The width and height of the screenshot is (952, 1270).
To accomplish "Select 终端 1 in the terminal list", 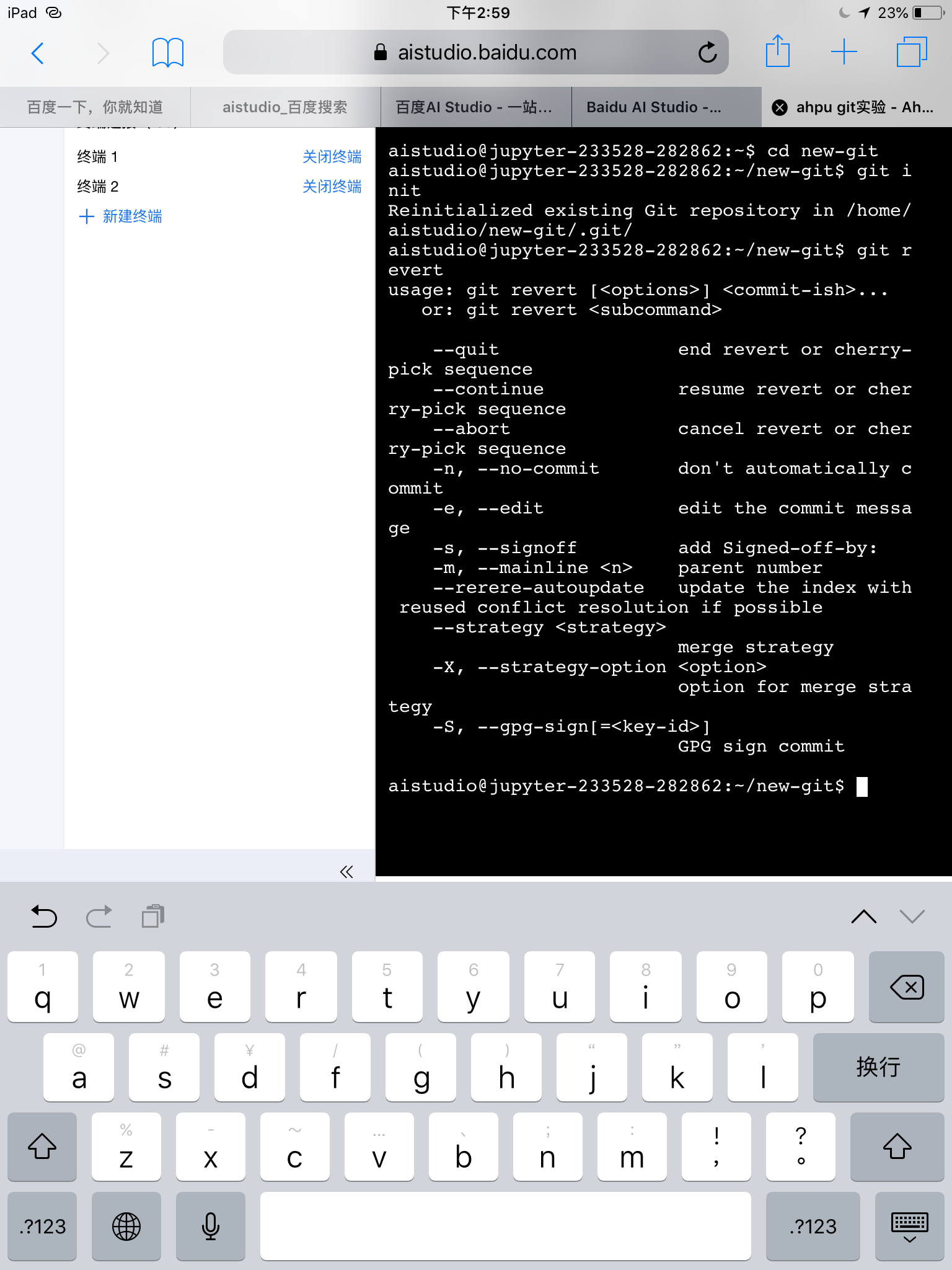I will tap(97, 157).
